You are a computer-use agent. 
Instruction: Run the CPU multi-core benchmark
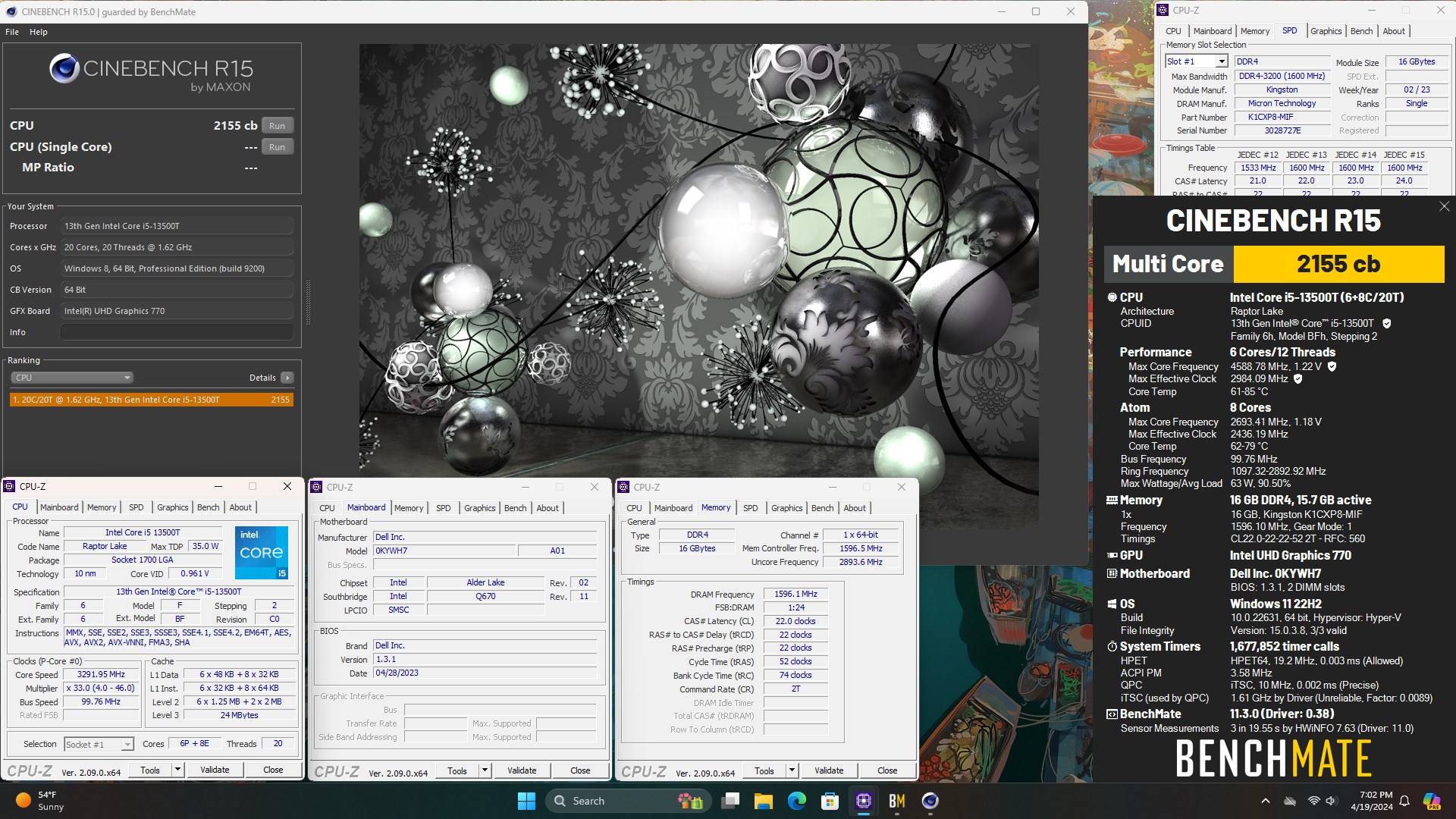pos(278,126)
